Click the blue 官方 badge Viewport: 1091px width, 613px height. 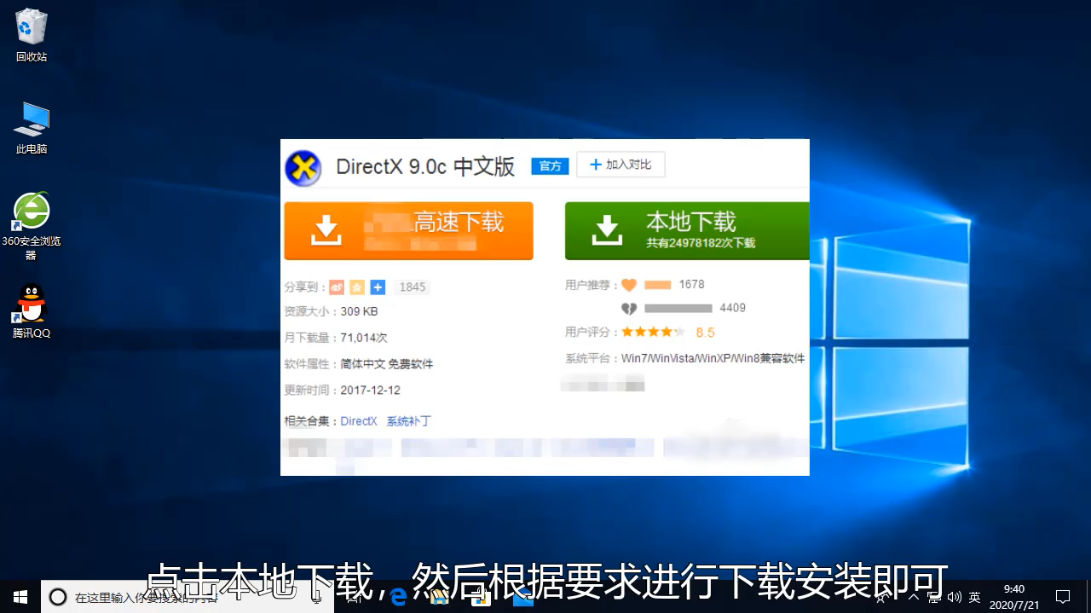pos(550,166)
